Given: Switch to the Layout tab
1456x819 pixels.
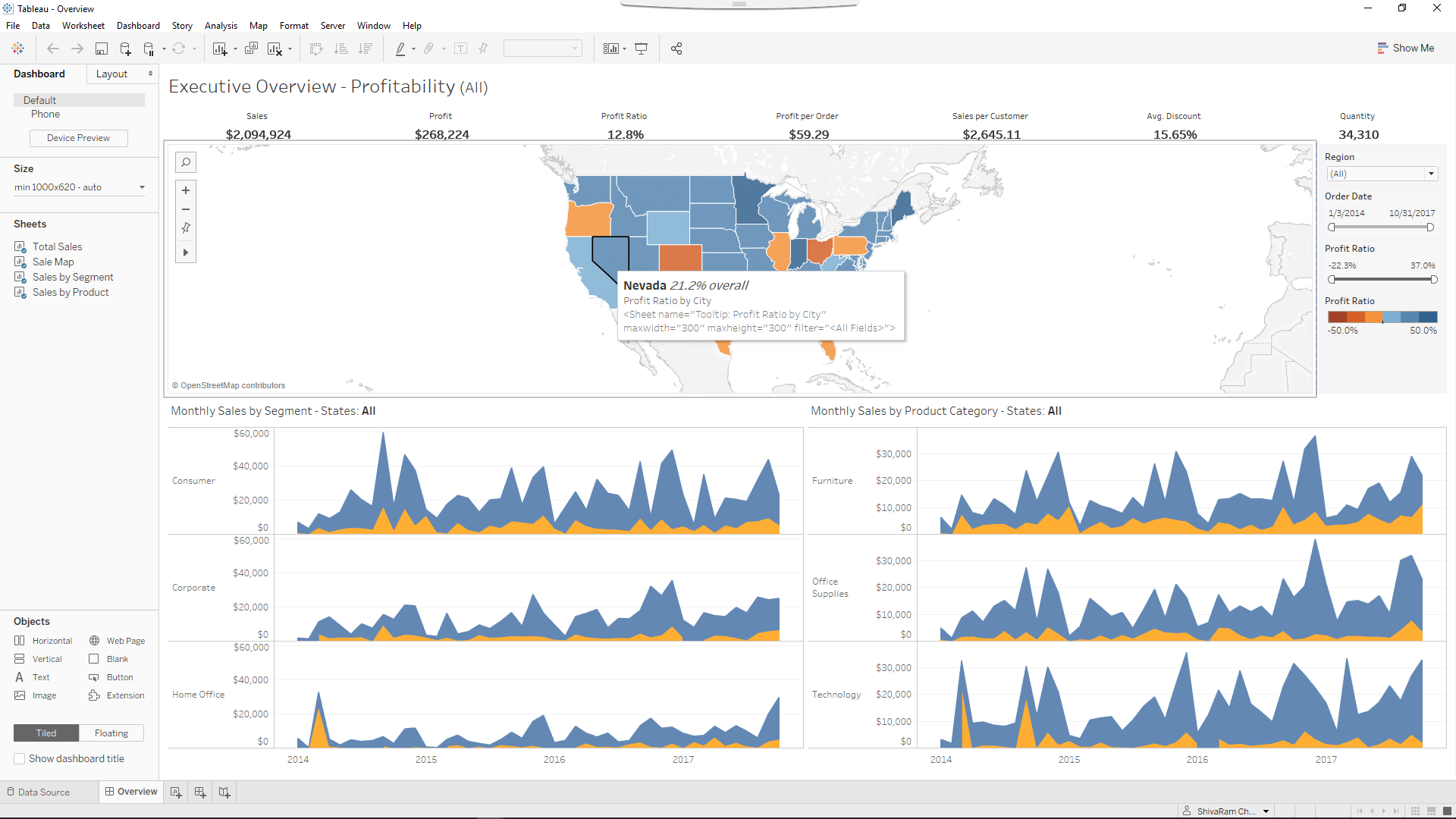Looking at the screenshot, I should pyautogui.click(x=114, y=74).
